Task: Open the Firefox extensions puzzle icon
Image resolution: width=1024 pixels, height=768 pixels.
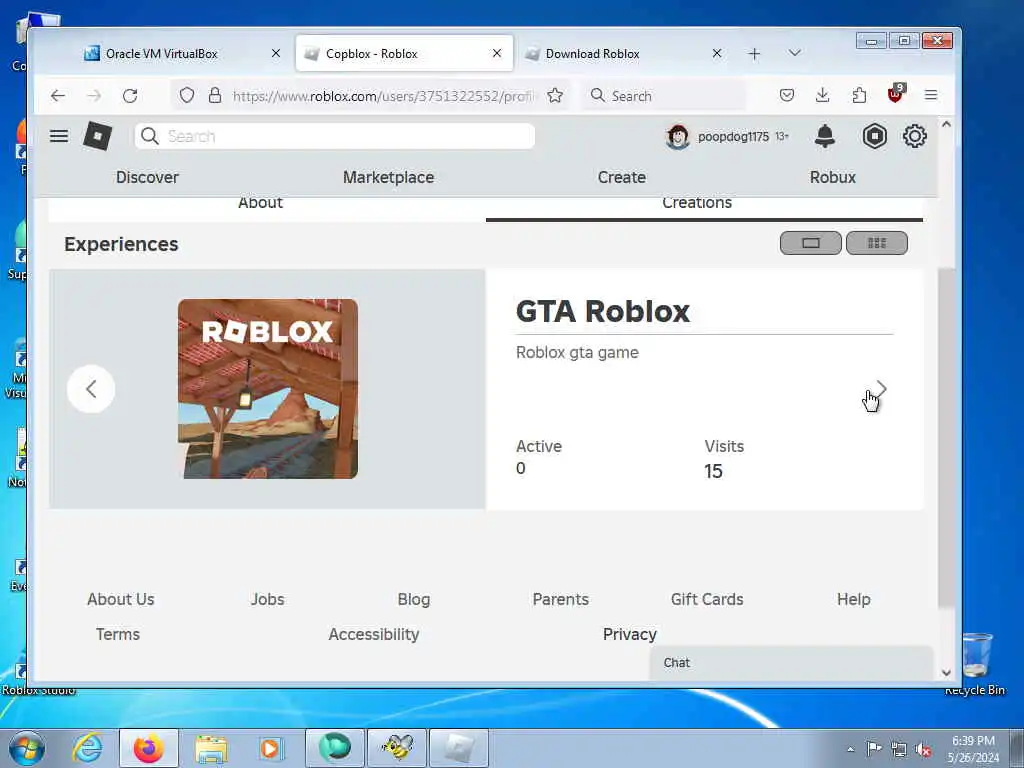Action: pyautogui.click(x=859, y=95)
